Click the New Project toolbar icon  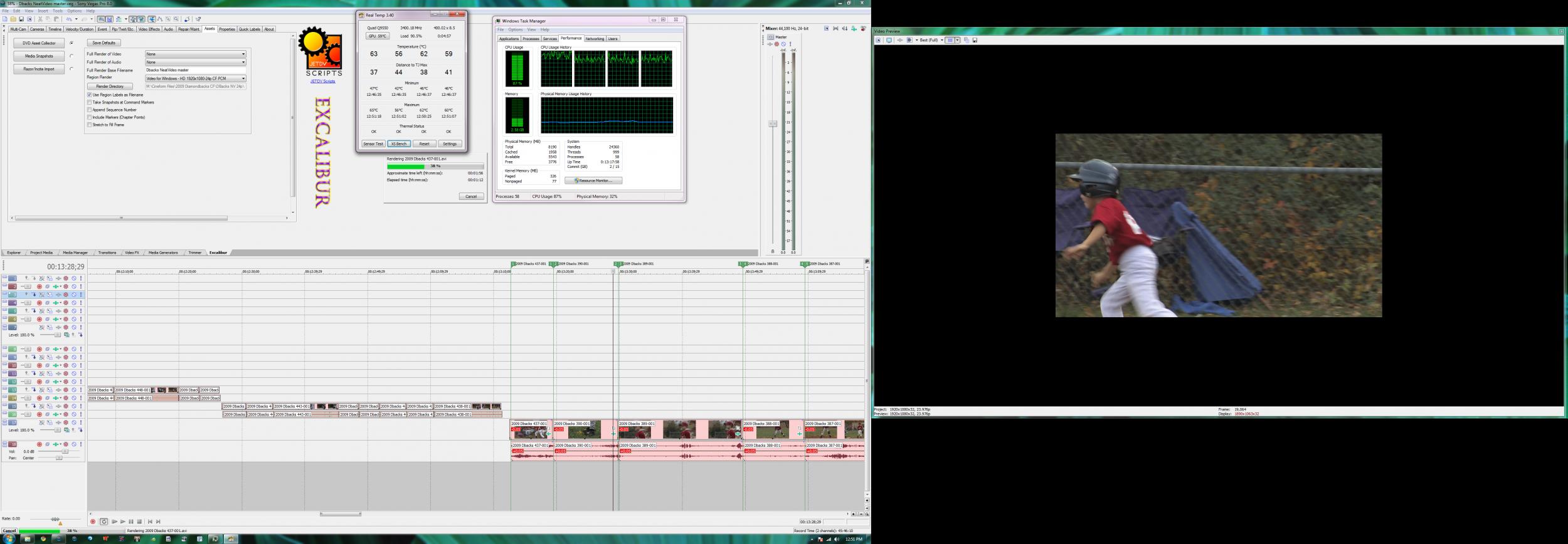click(x=5, y=19)
